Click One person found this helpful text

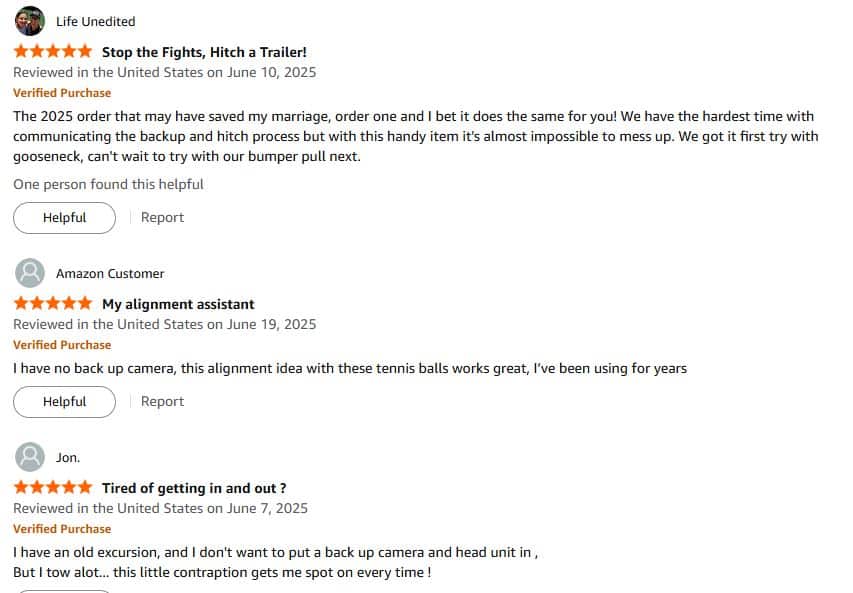(x=108, y=184)
